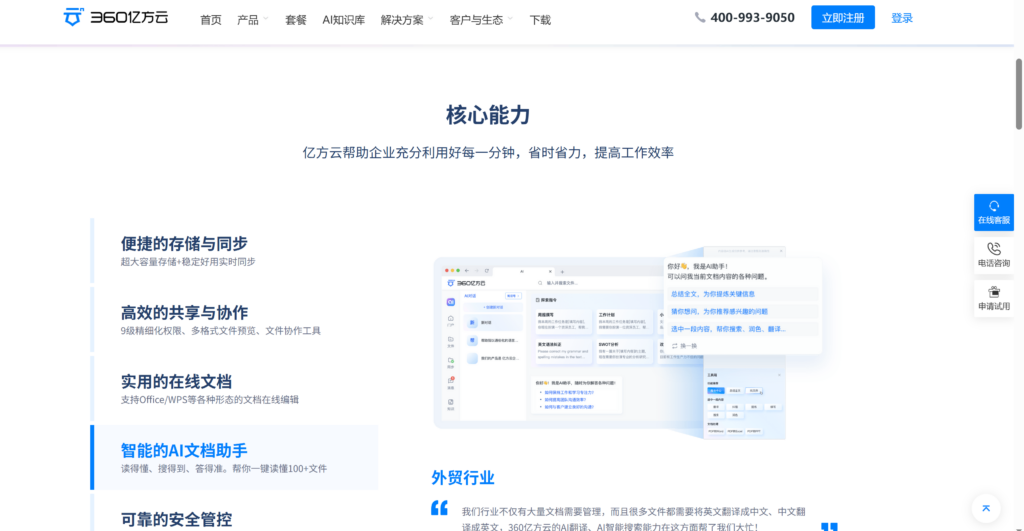Select the 实用的在线文档 feature tab
This screenshot has width=1024, height=531.
(234, 389)
